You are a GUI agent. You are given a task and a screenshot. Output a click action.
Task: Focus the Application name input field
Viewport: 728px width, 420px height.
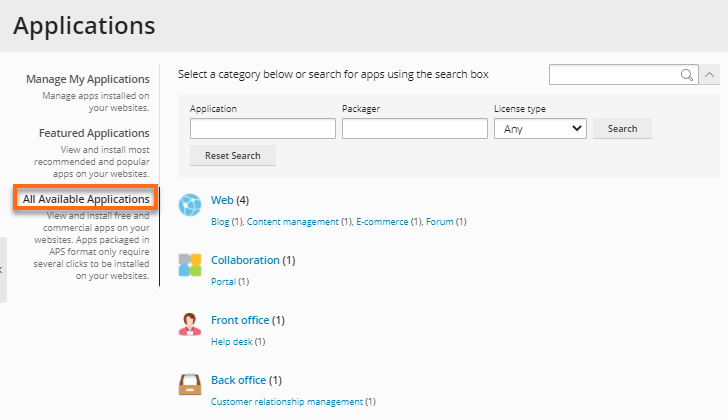click(262, 129)
